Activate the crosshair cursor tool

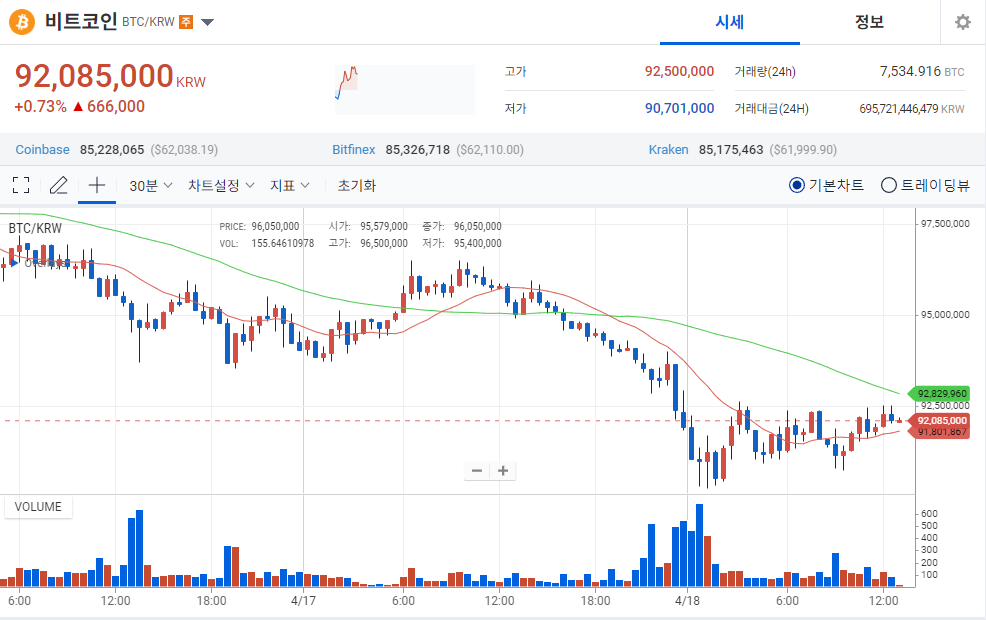[97, 185]
